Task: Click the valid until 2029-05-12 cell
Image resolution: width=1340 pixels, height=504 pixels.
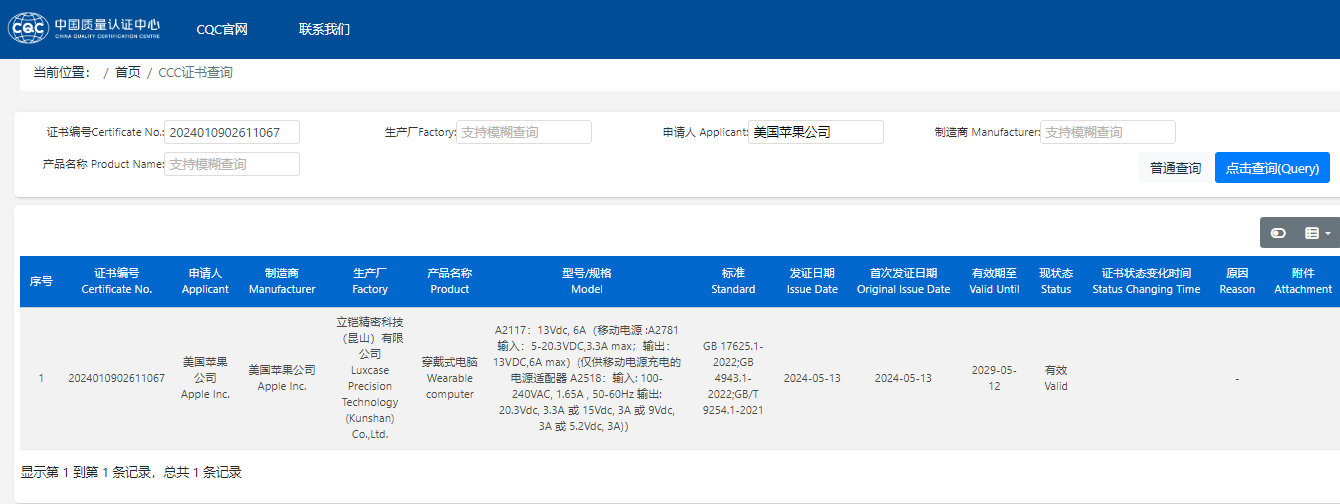Action: pyautogui.click(x=994, y=378)
